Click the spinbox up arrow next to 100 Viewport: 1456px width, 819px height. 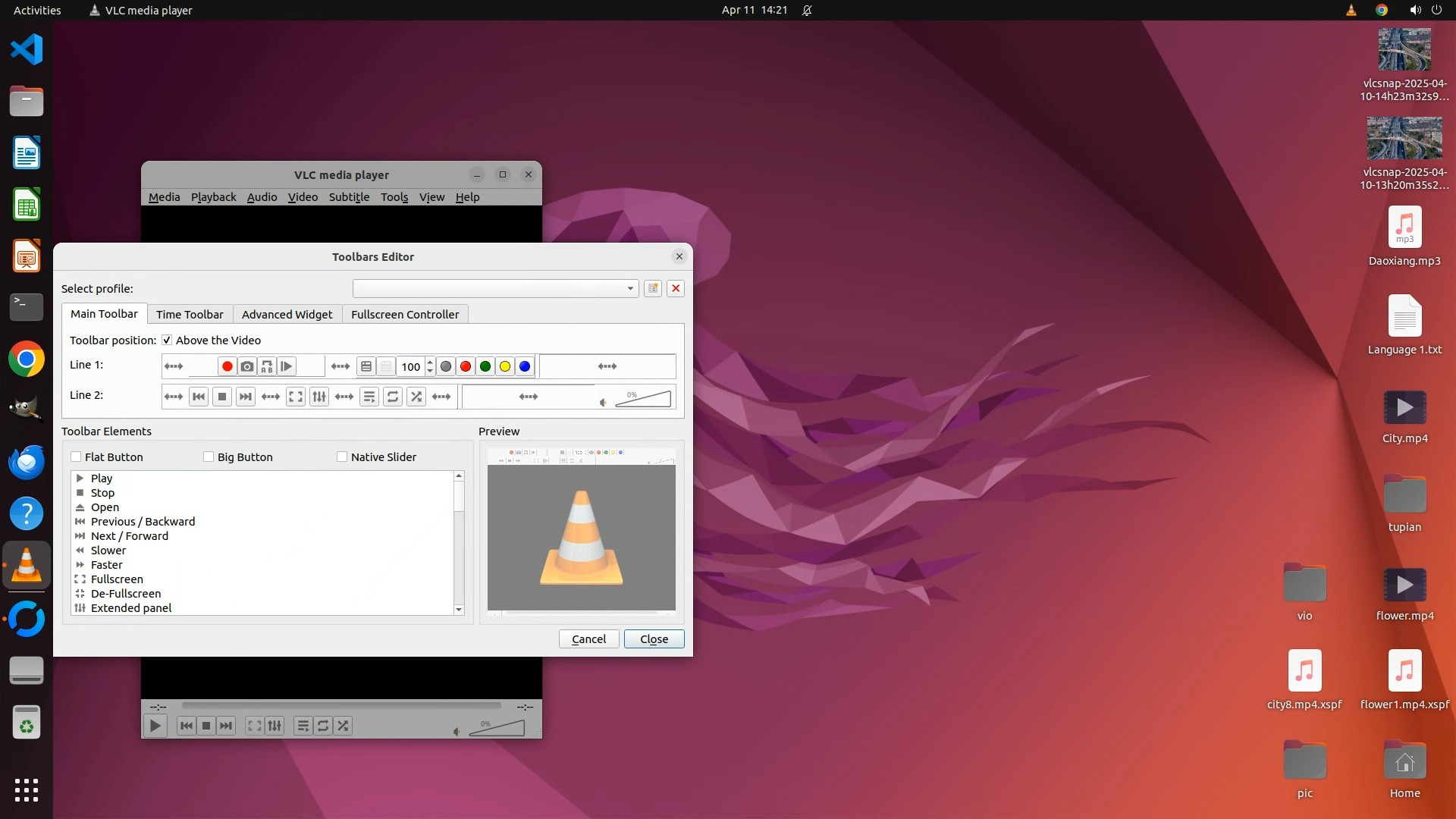coord(430,362)
